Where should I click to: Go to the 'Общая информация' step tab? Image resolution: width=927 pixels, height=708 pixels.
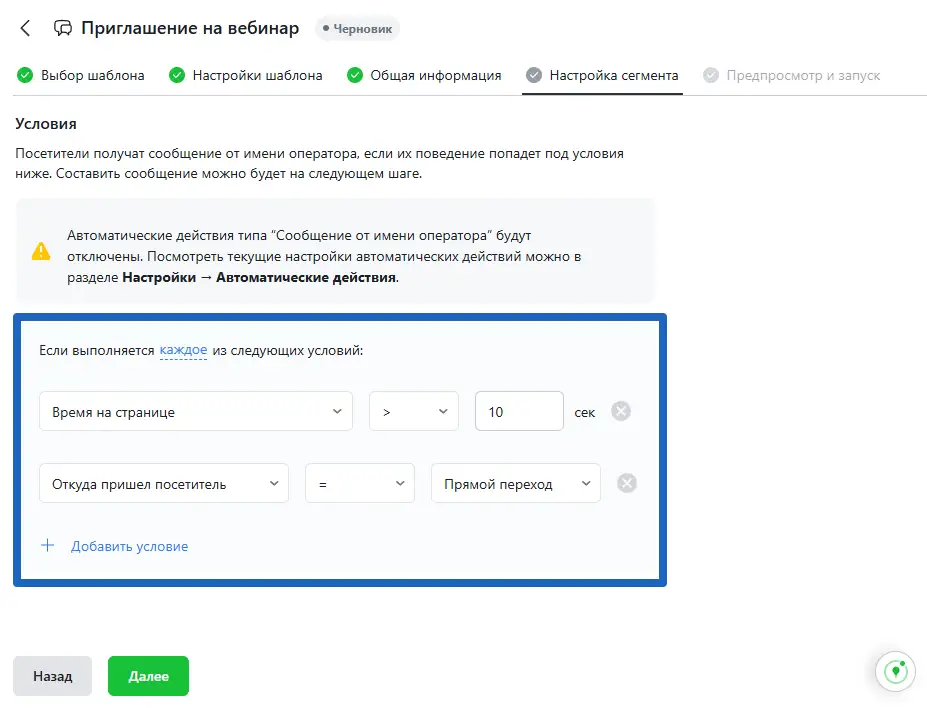point(435,75)
